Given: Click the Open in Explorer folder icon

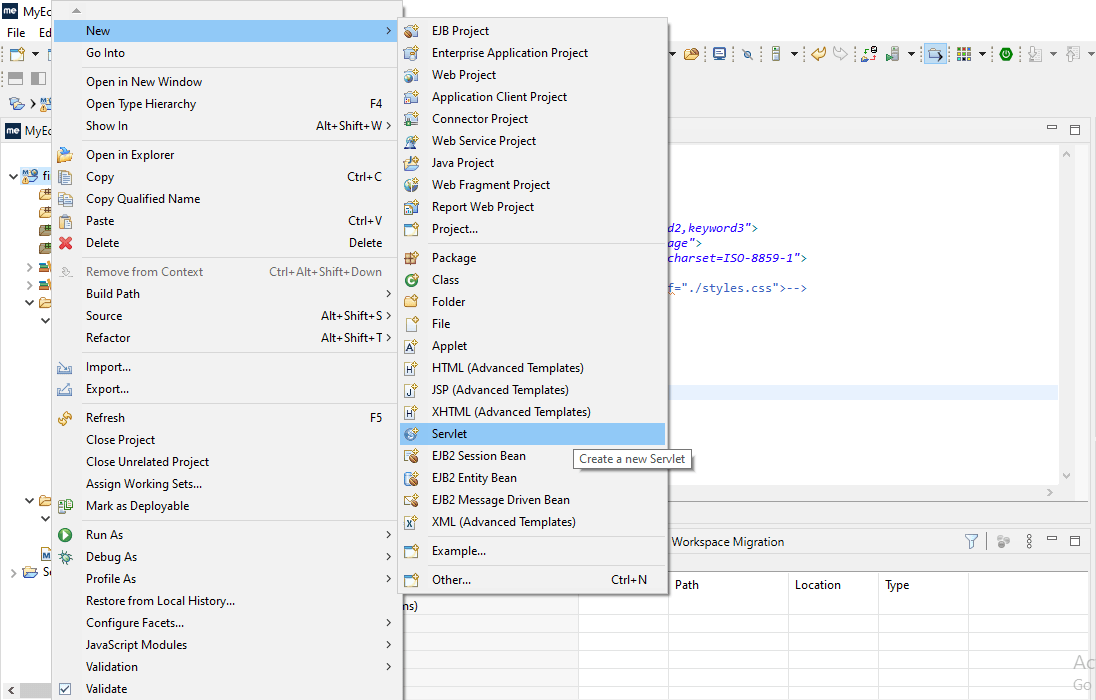Looking at the screenshot, I should [65, 155].
